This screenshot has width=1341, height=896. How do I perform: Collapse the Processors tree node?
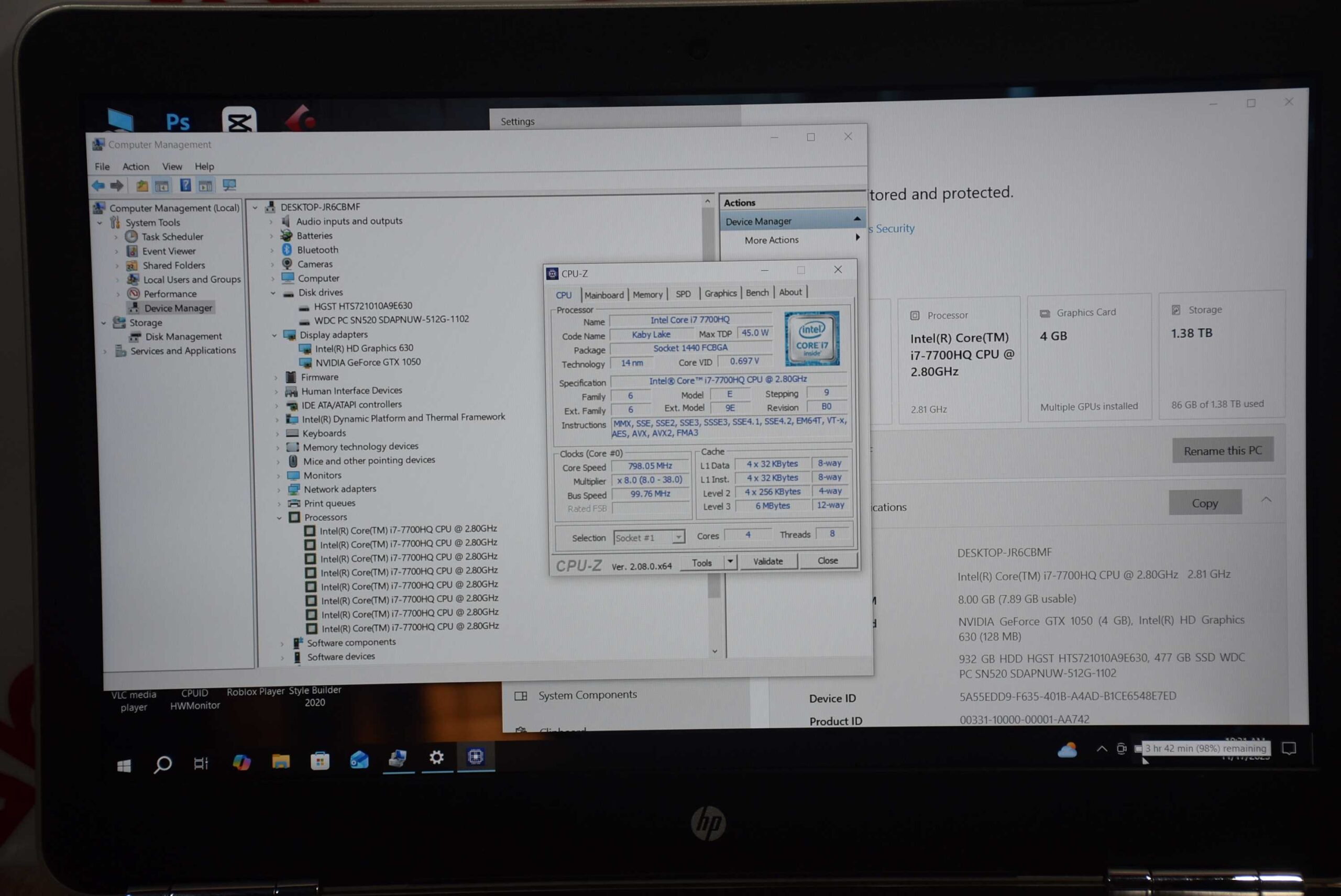pyautogui.click(x=280, y=518)
